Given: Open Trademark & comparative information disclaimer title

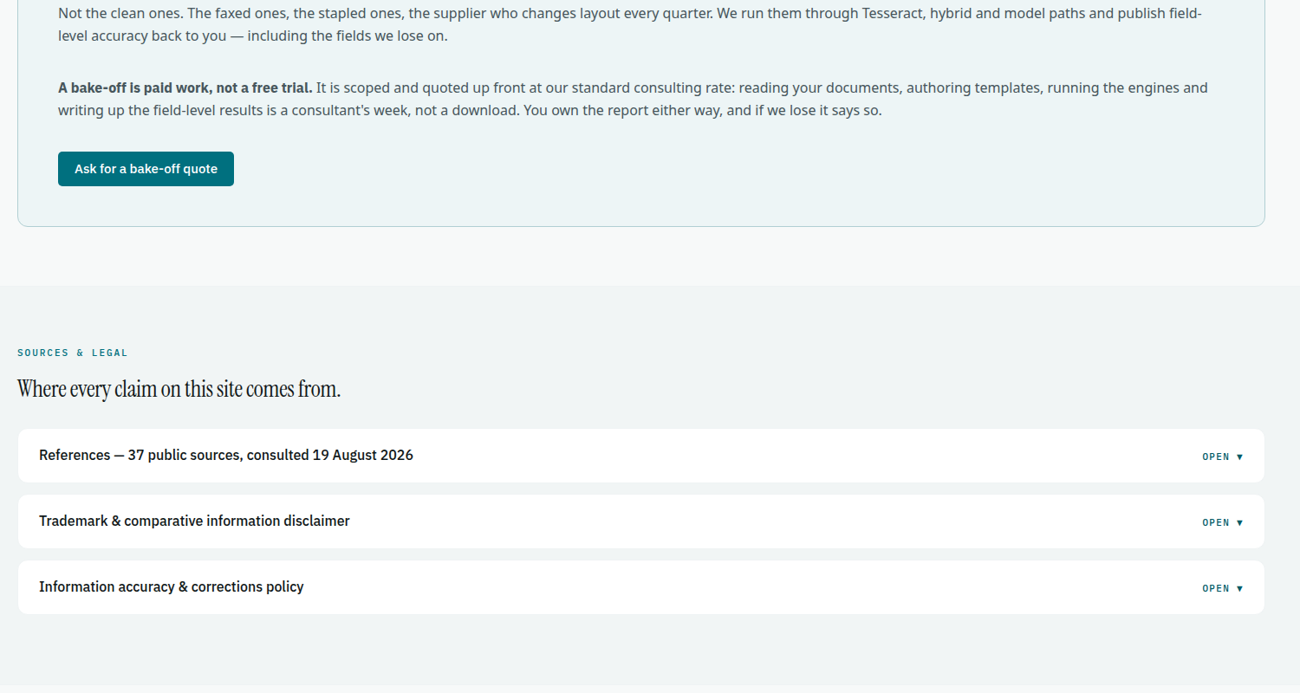Looking at the screenshot, I should (194, 521).
